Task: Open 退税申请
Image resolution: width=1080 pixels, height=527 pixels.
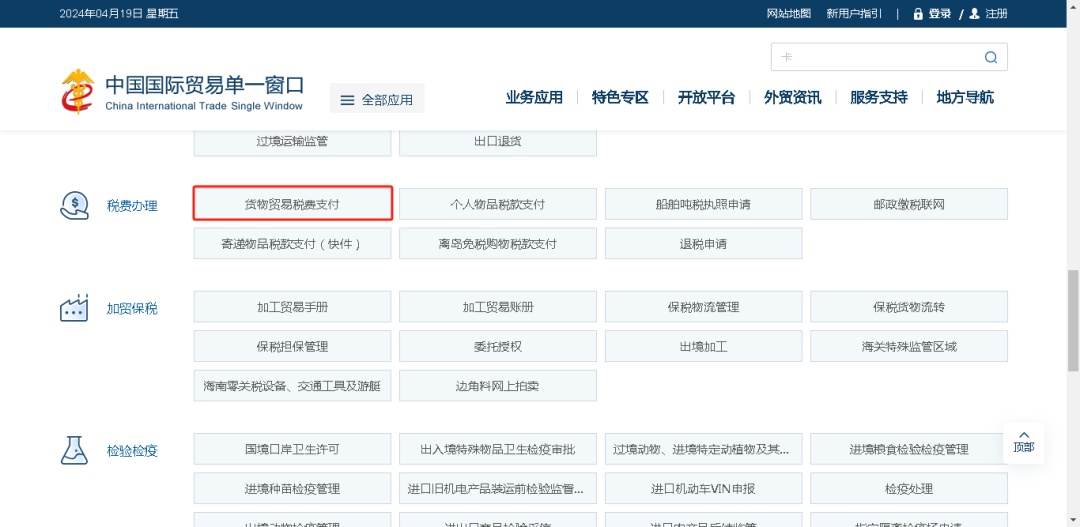Action: (703, 243)
